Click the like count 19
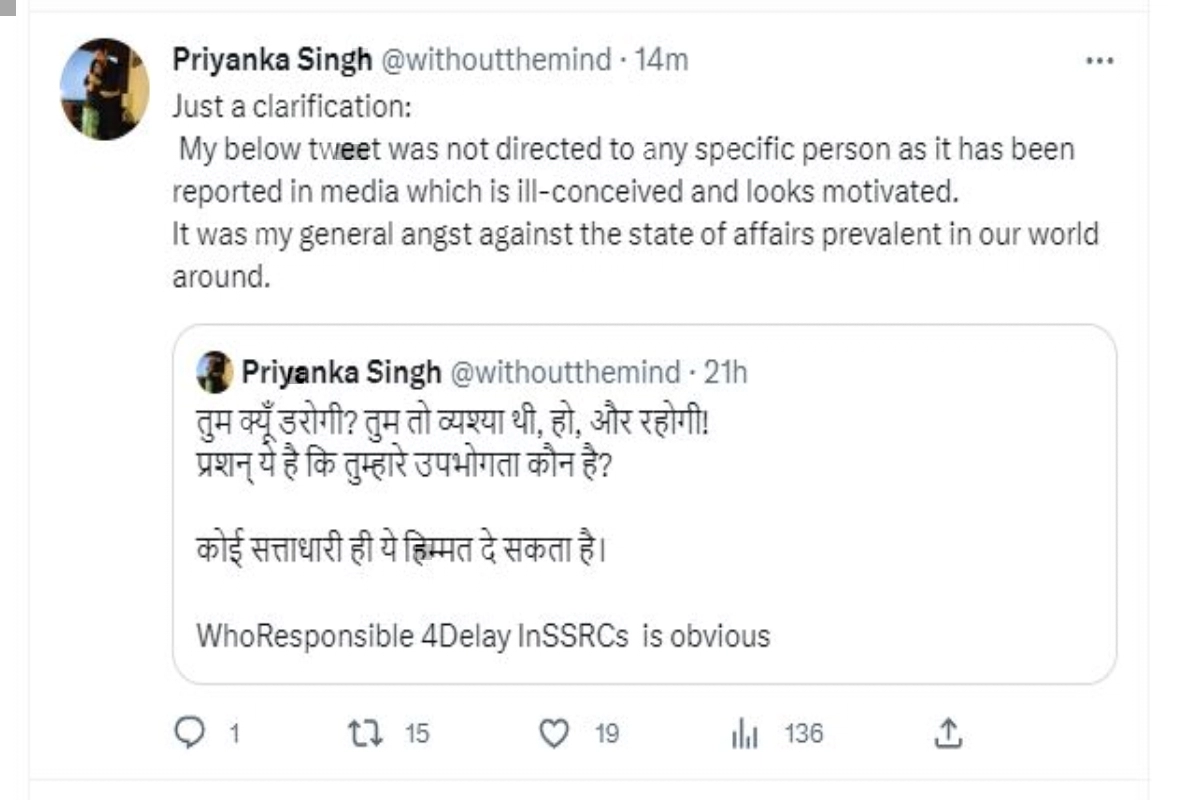Image resolution: width=1200 pixels, height=800 pixels. pos(607,734)
